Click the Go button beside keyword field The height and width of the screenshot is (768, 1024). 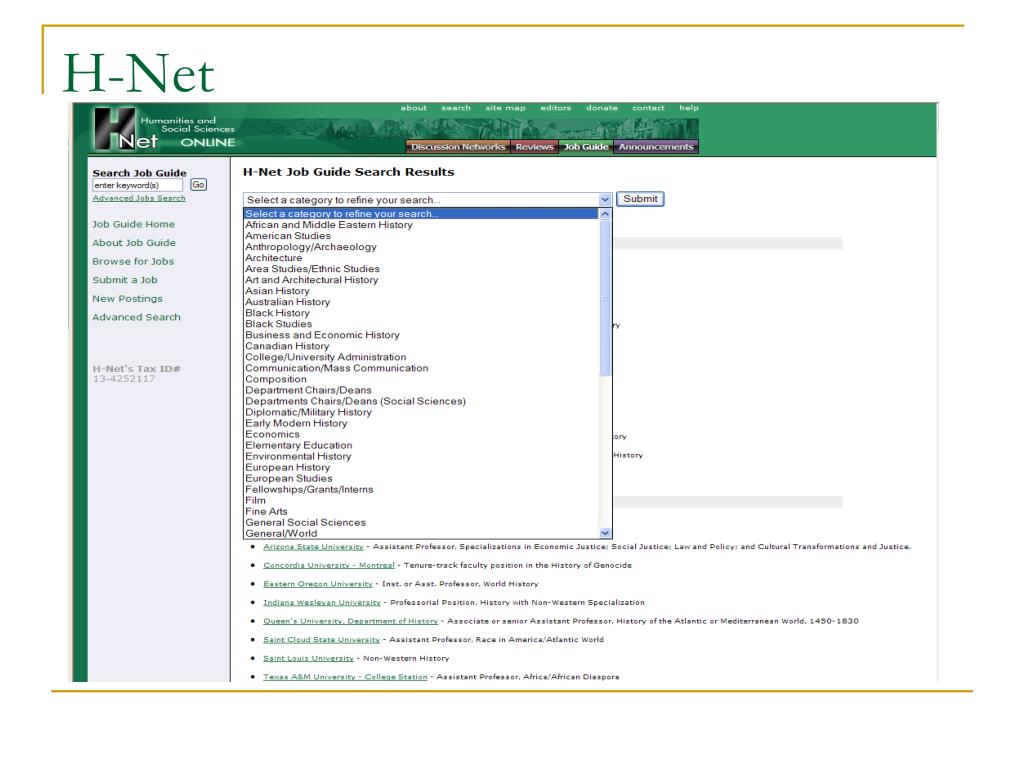click(199, 185)
